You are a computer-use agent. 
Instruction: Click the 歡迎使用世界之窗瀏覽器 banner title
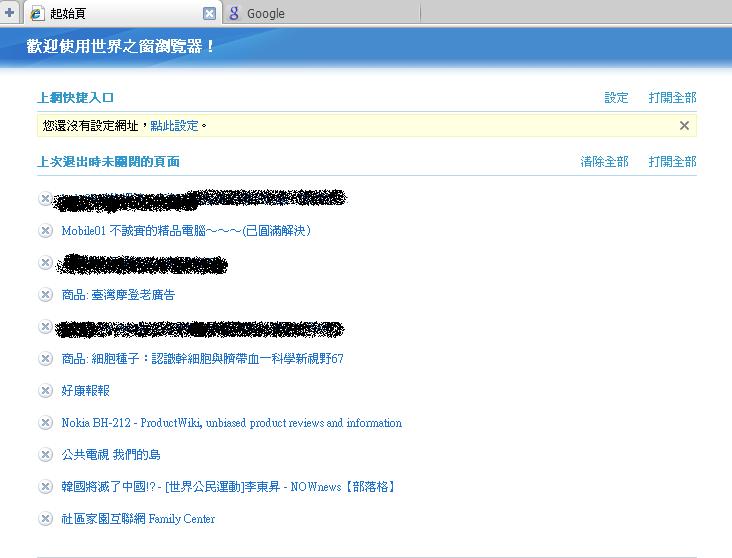click(x=120, y=46)
